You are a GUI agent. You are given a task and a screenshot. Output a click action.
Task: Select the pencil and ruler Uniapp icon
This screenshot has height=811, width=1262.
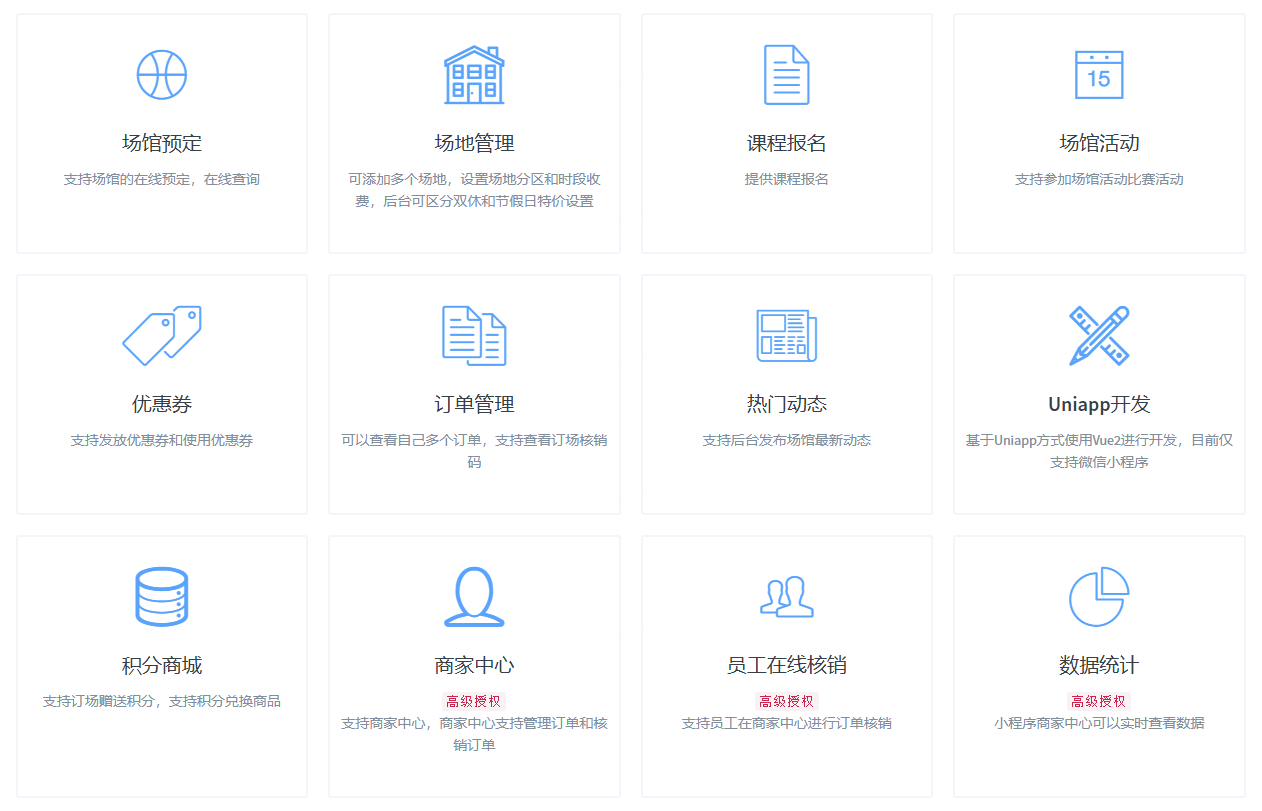1099,336
